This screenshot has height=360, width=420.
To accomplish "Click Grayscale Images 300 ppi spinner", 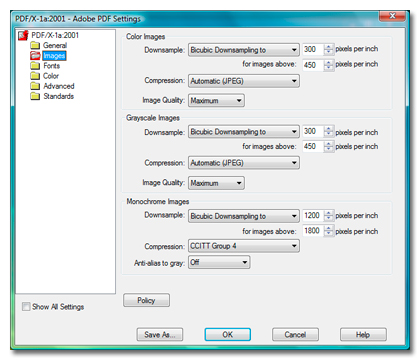I will (328, 131).
